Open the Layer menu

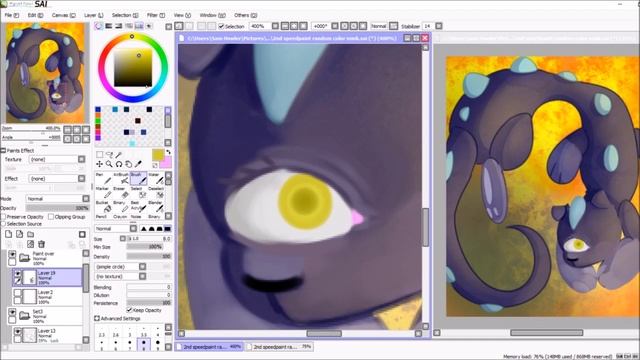pyautogui.click(x=93, y=15)
